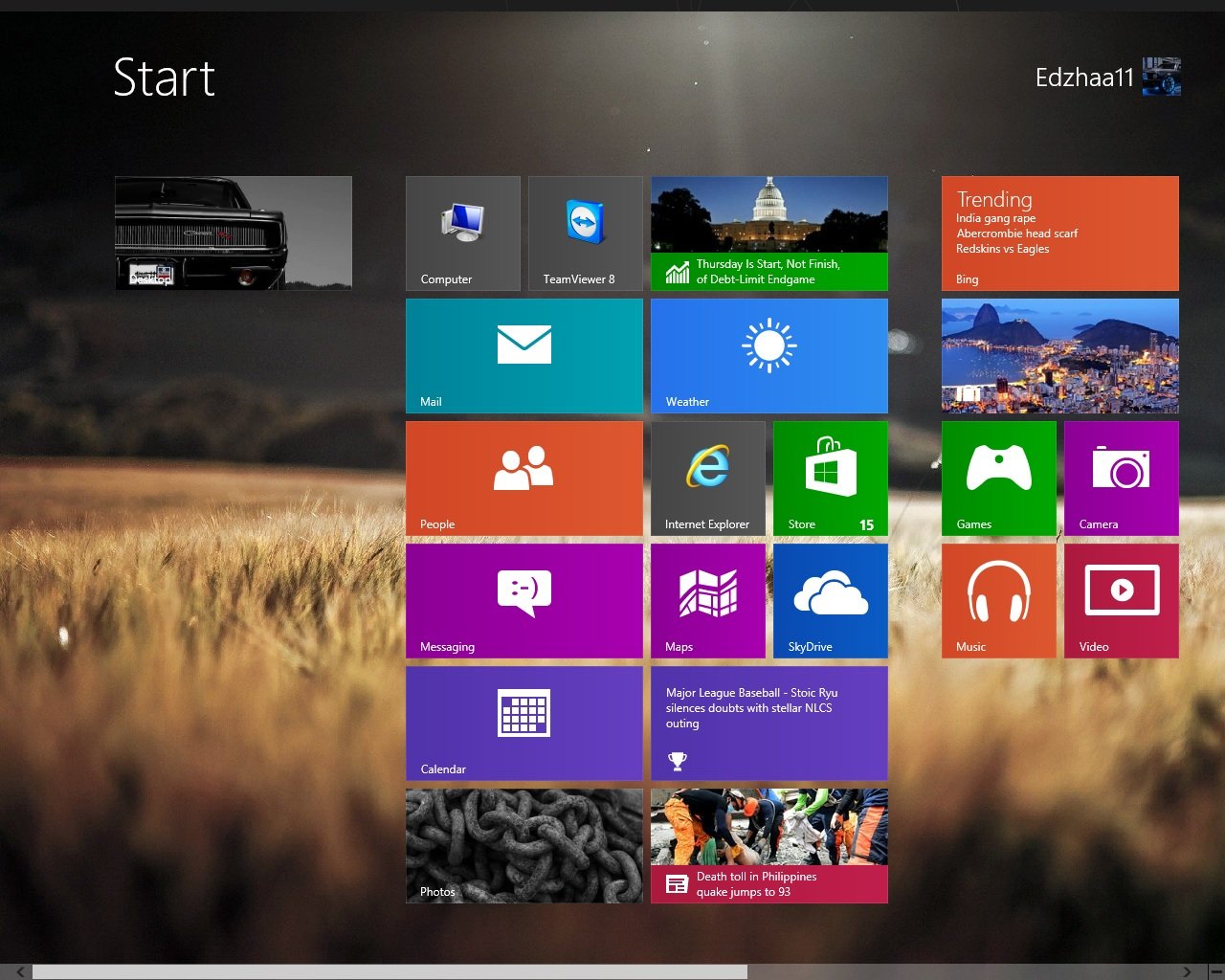
Task: Open the Messaging tile
Action: point(524,601)
